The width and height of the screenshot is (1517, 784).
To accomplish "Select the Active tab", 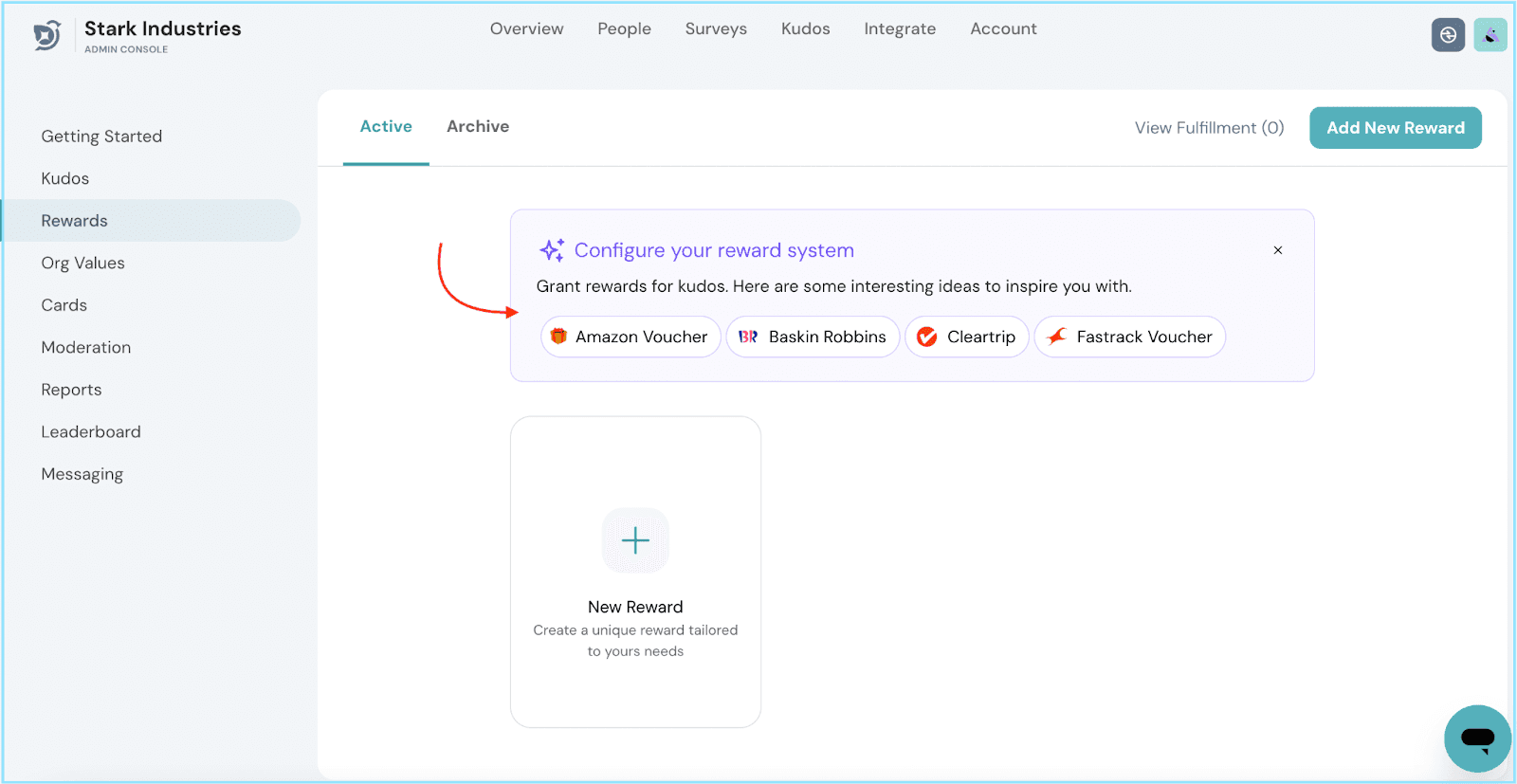I will (386, 126).
